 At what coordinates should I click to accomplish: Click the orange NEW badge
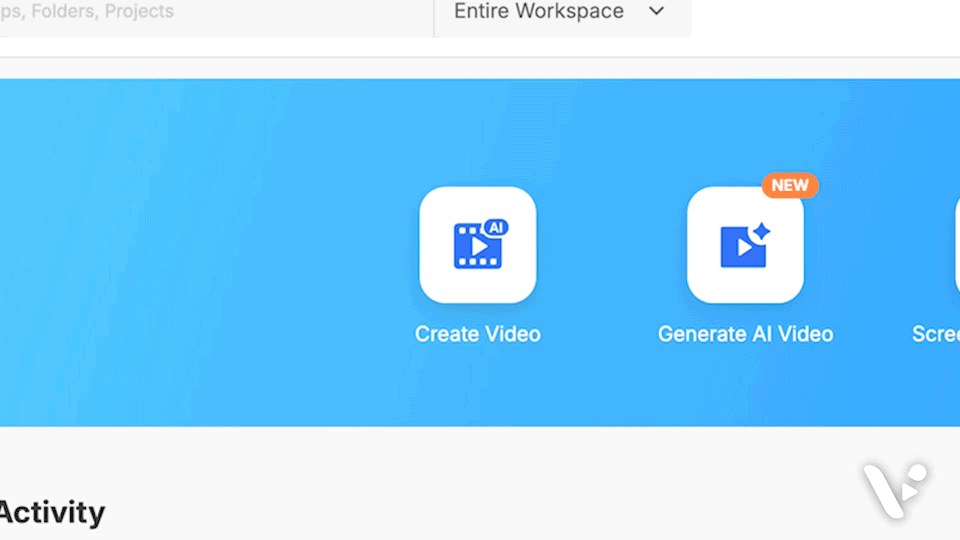[790, 185]
